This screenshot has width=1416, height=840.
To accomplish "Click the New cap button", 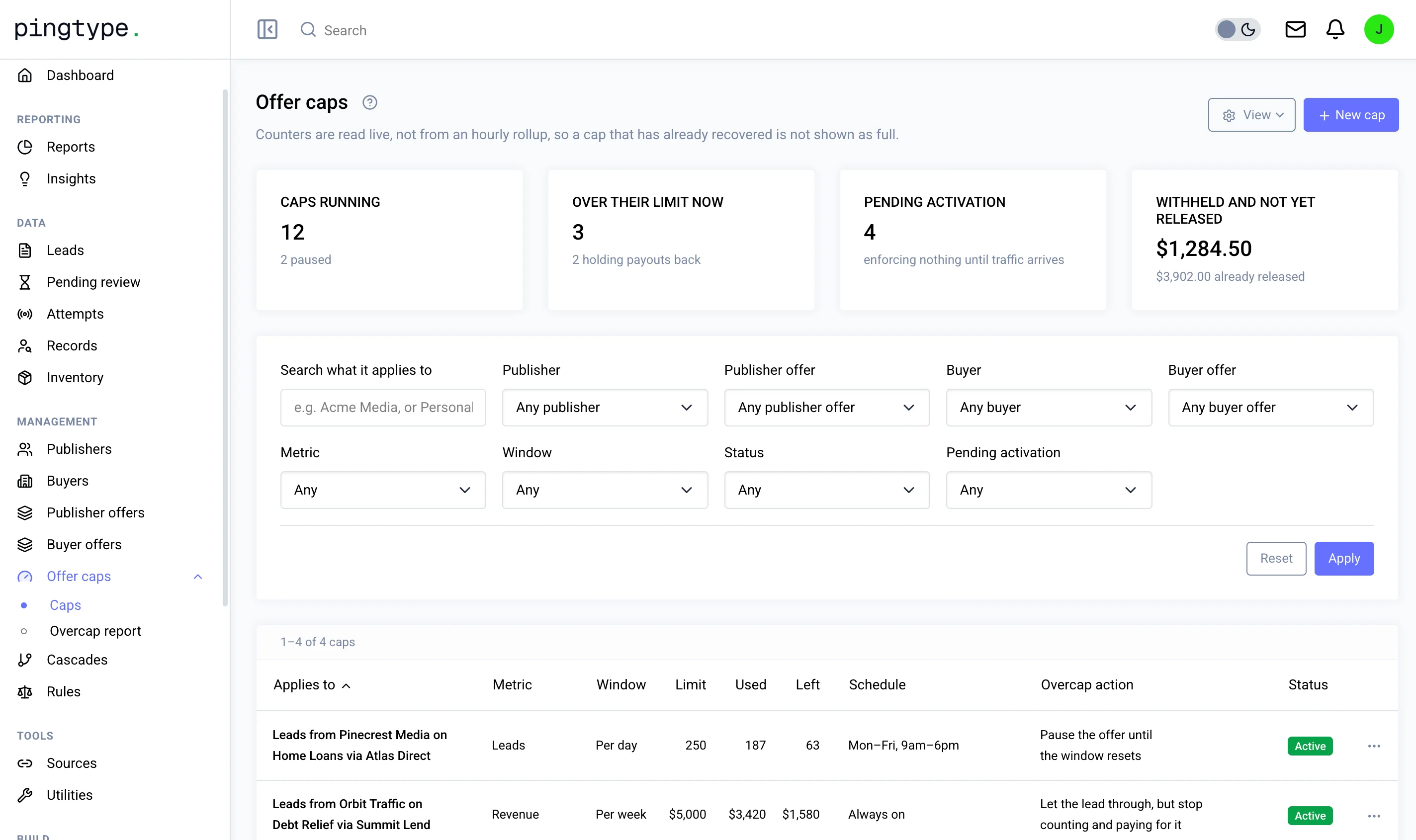I will coord(1350,115).
